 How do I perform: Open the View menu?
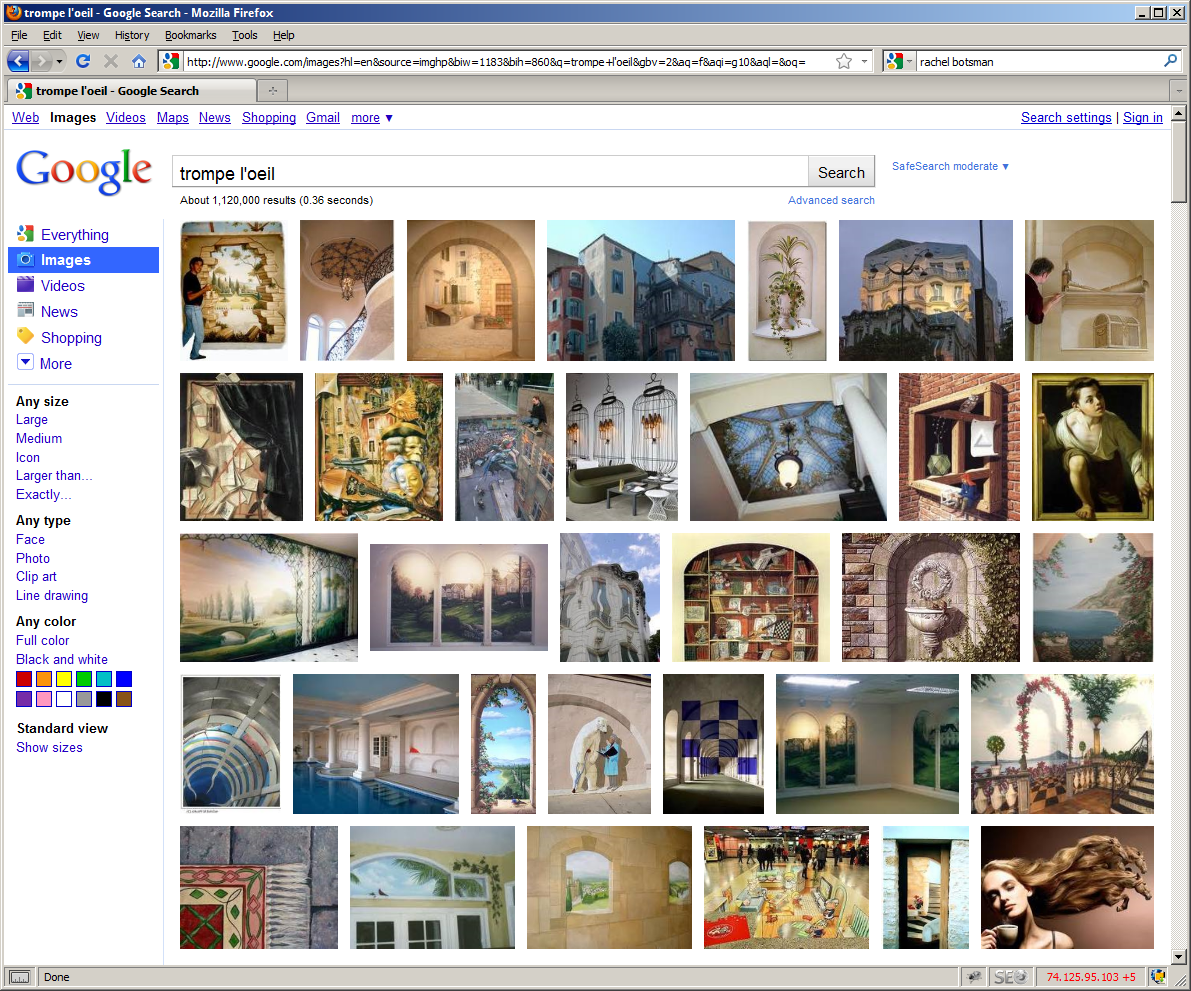coord(88,35)
